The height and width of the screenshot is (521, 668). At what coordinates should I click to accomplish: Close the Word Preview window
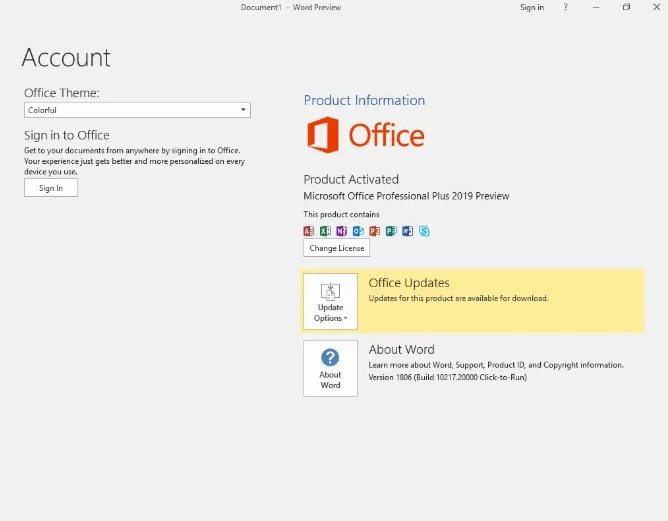point(656,7)
